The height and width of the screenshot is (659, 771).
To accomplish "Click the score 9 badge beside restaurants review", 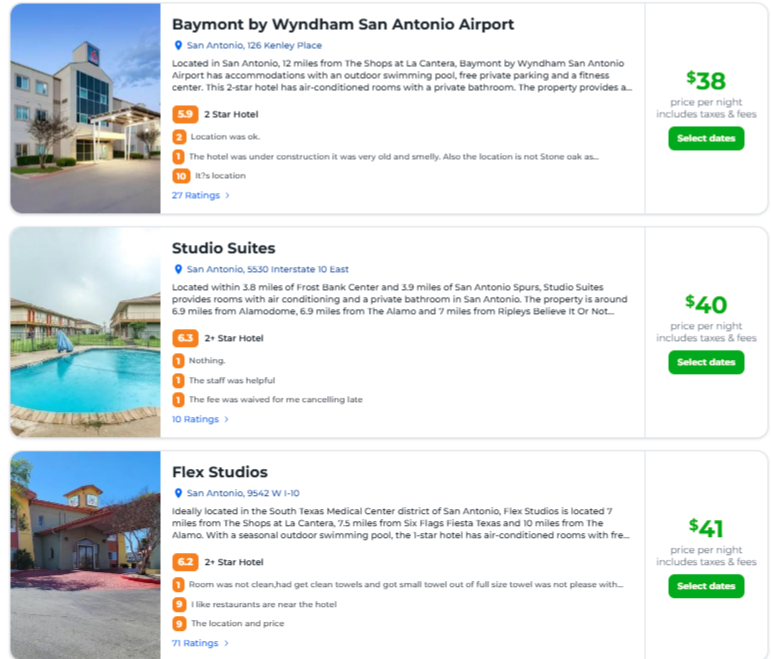I will pyautogui.click(x=179, y=604).
